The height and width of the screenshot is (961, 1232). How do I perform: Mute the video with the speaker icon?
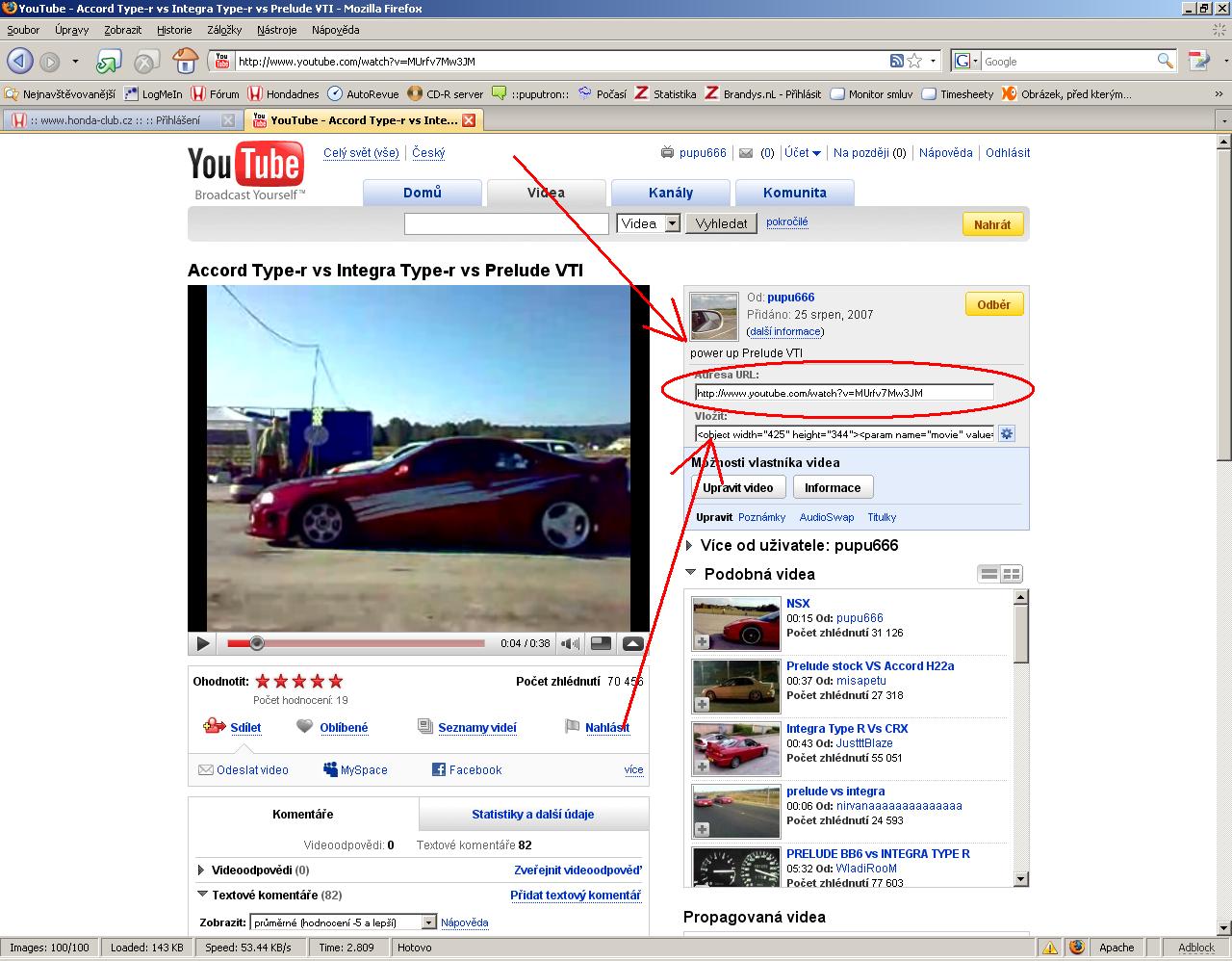pos(571,644)
